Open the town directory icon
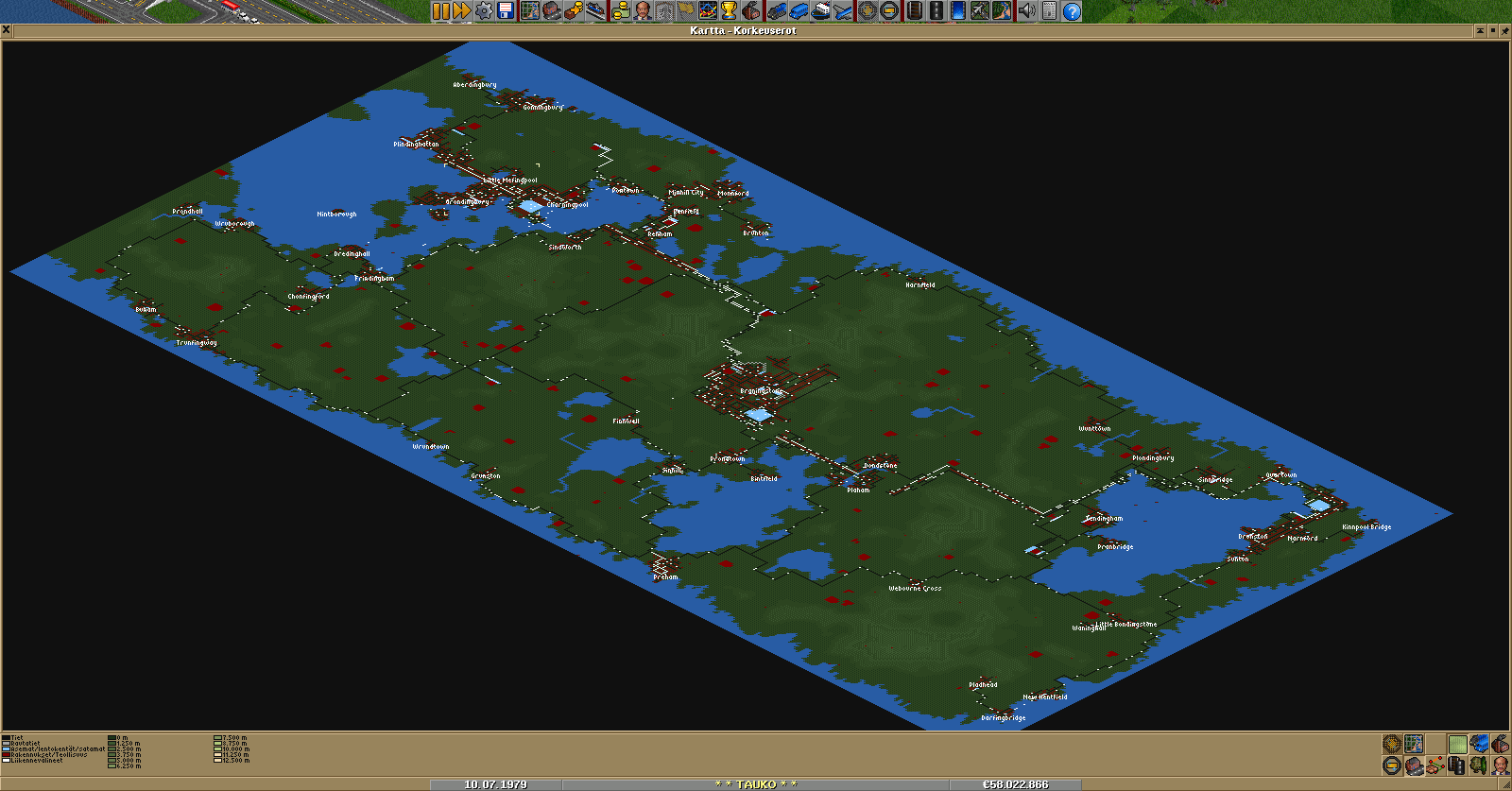1512x791 pixels. pyautogui.click(x=551, y=11)
